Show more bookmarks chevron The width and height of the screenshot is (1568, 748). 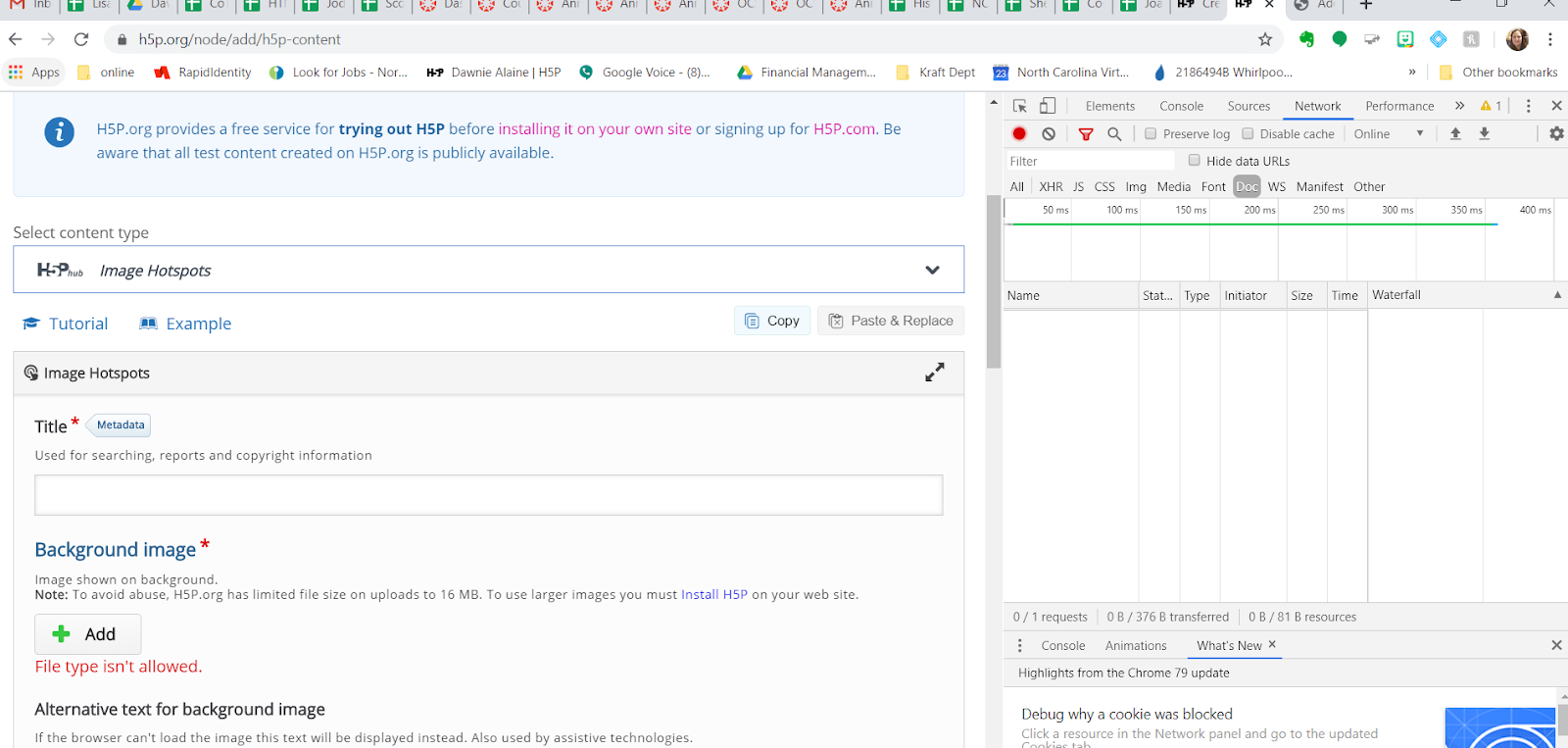click(1412, 72)
